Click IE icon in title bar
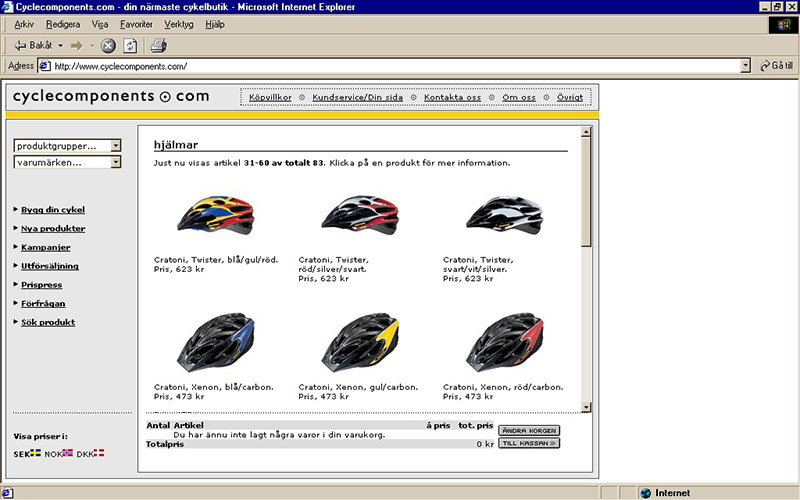 pyautogui.click(x=7, y=7)
